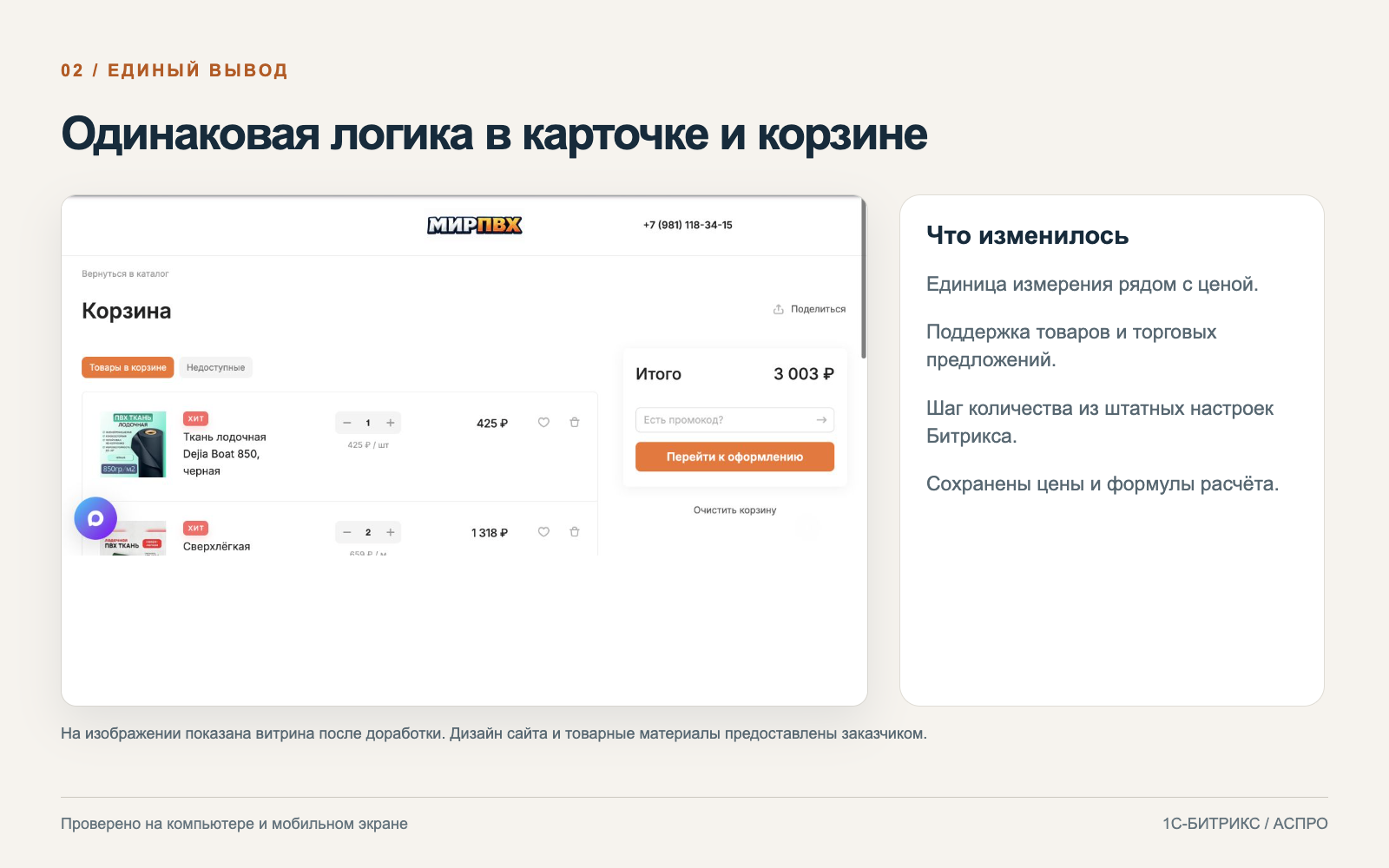The image size is (1389, 868).
Task: Click the Итого total 3 003 ₽
Action: click(804, 374)
